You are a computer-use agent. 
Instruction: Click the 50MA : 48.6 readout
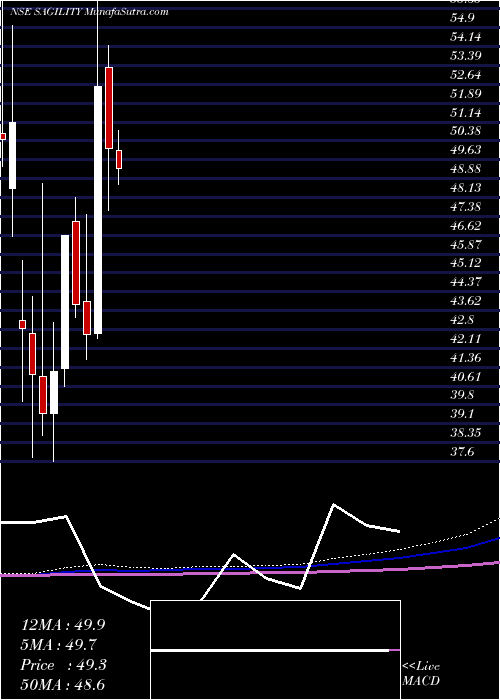(x=65, y=684)
